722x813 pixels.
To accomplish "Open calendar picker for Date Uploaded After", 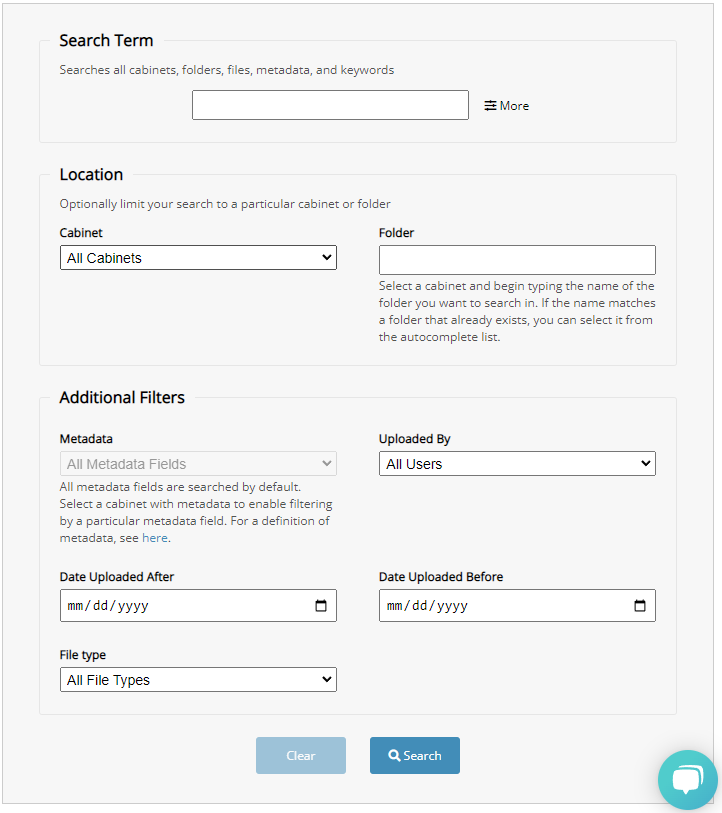I will (x=321, y=606).
